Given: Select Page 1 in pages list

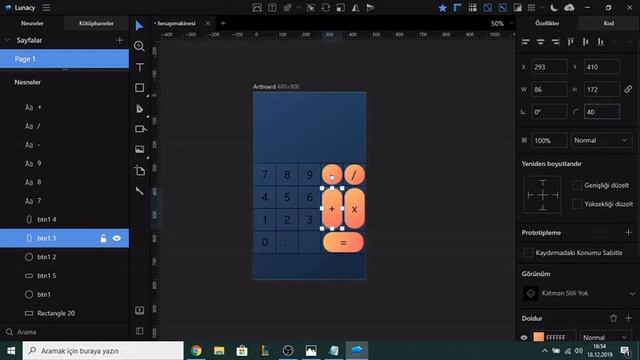Looking at the screenshot, I should [64, 59].
